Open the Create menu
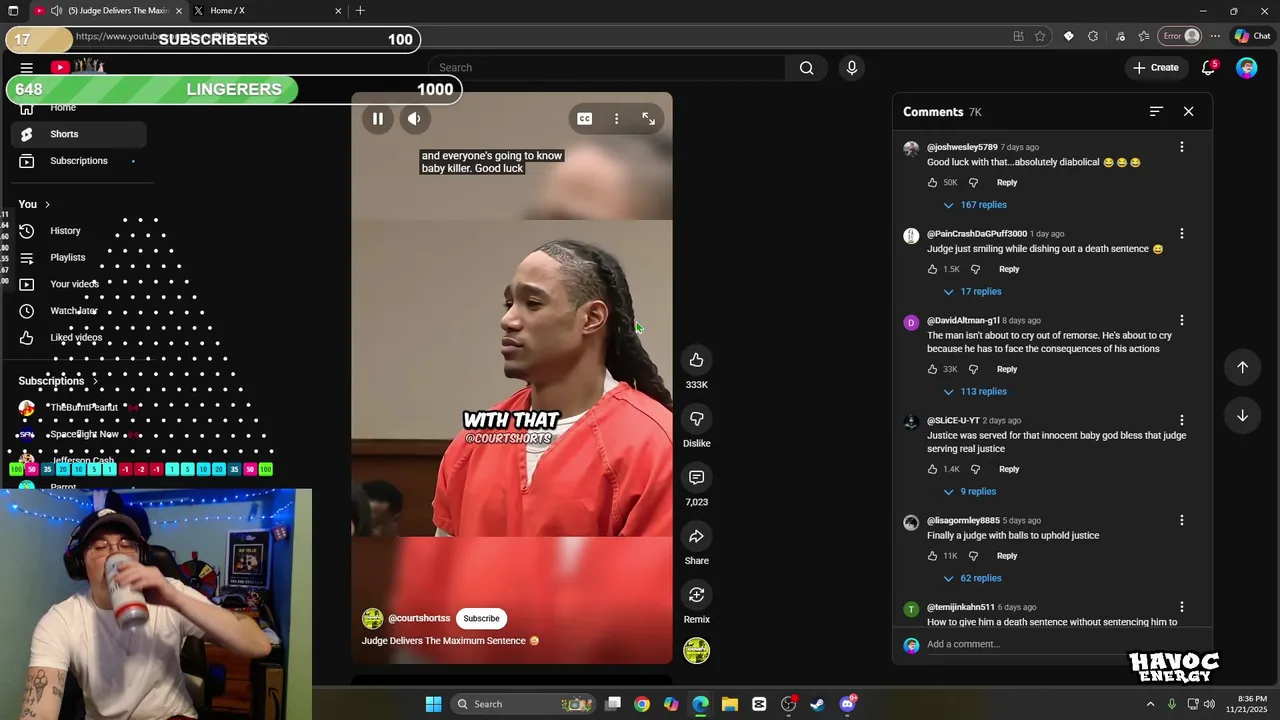1280x720 pixels. coord(1156,68)
